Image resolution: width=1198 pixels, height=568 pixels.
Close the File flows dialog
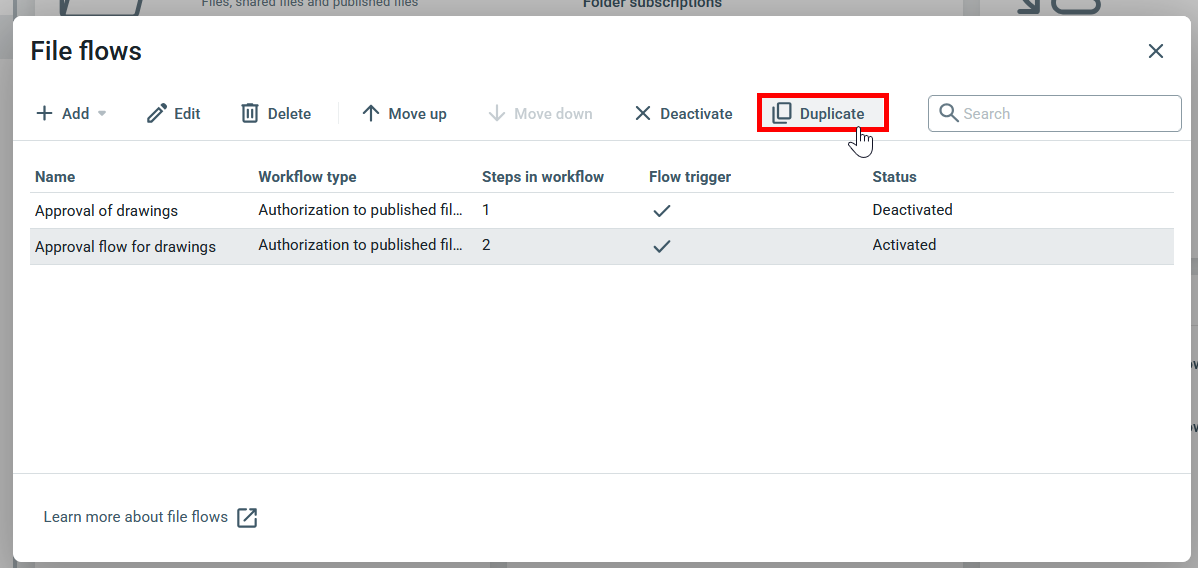(1156, 51)
